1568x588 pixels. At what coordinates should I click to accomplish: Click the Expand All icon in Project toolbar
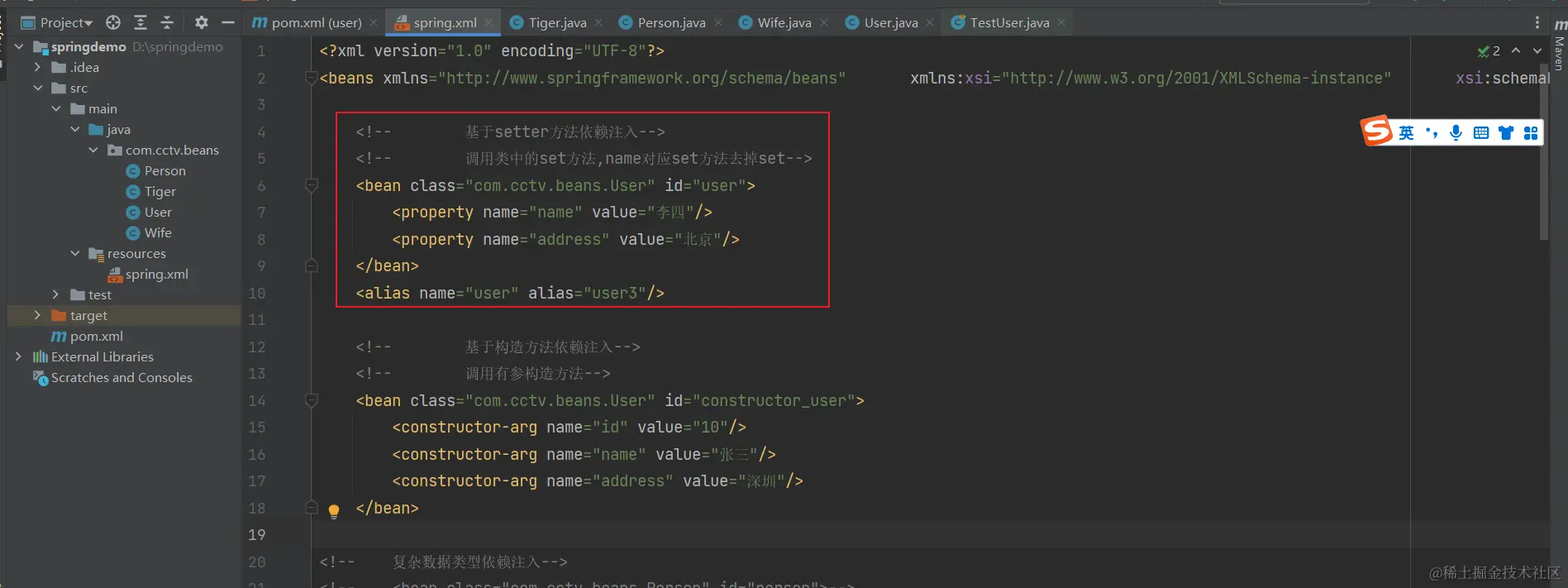tap(141, 22)
